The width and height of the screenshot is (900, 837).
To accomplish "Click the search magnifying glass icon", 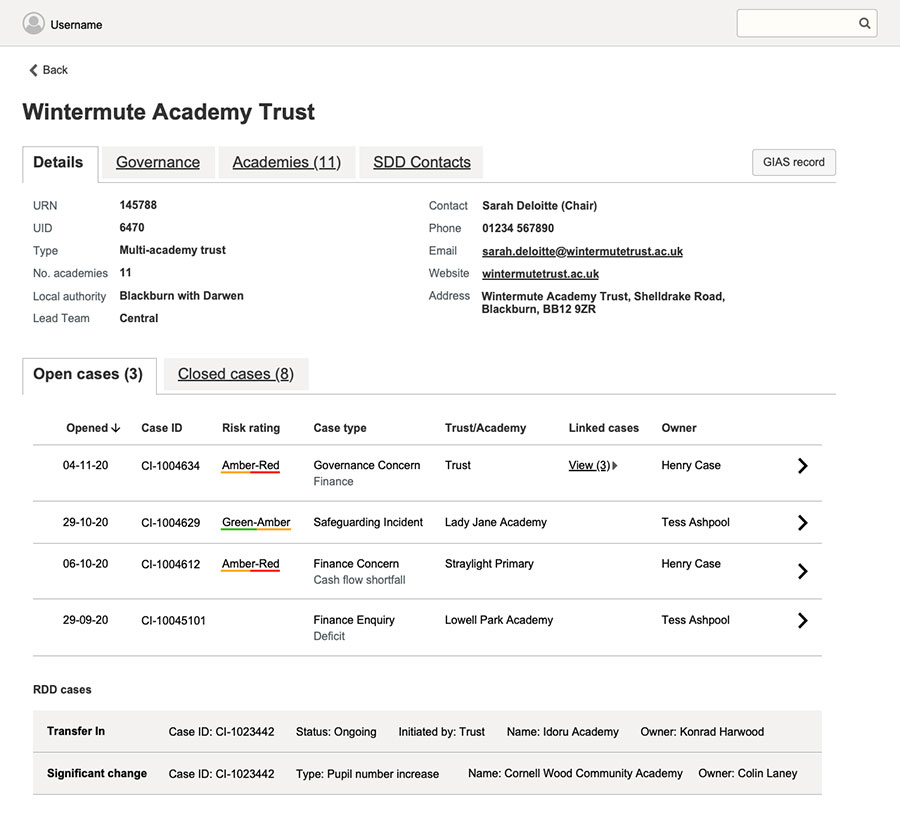I will click(864, 23).
